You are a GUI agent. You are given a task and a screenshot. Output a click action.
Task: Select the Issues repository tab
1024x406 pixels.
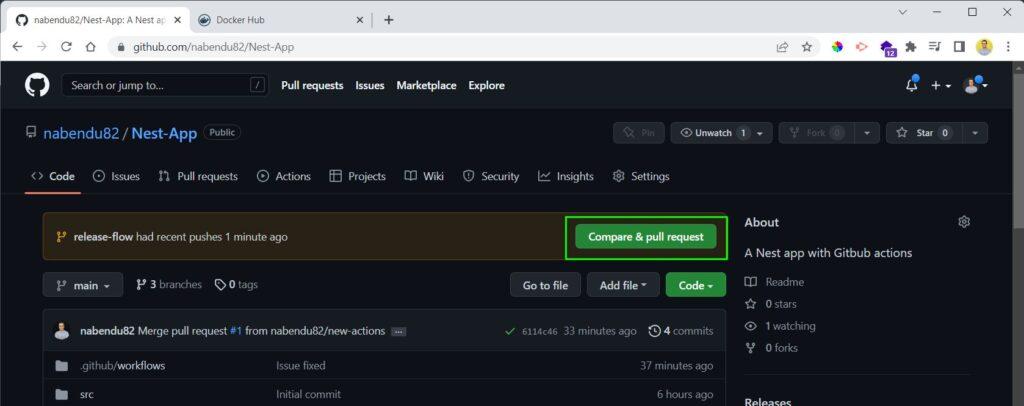[116, 176]
